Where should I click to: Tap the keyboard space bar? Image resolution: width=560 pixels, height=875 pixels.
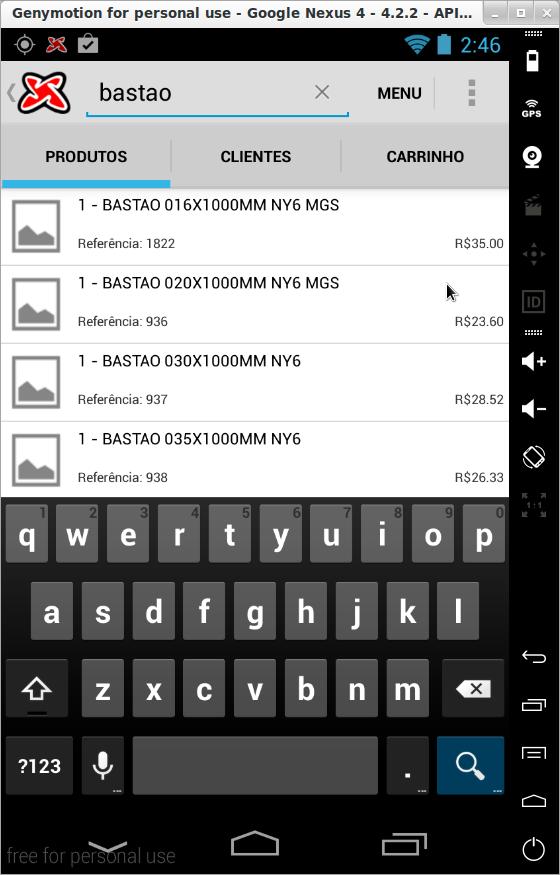(255, 765)
